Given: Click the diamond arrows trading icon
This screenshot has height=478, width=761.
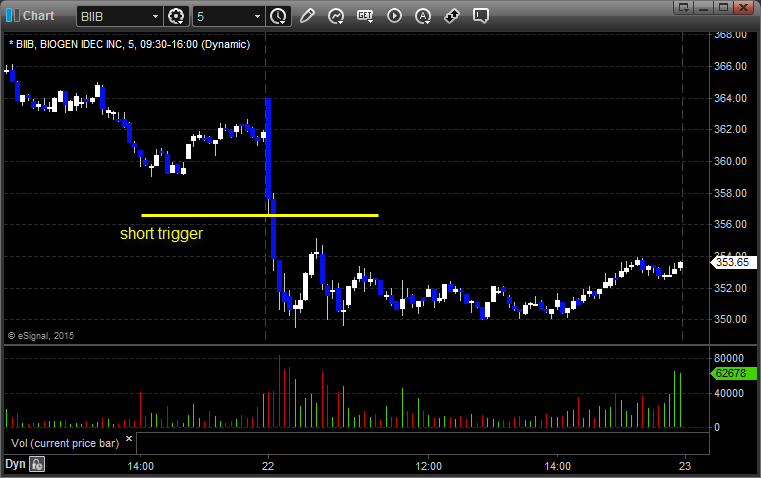Looking at the screenshot, I should 452,16.
